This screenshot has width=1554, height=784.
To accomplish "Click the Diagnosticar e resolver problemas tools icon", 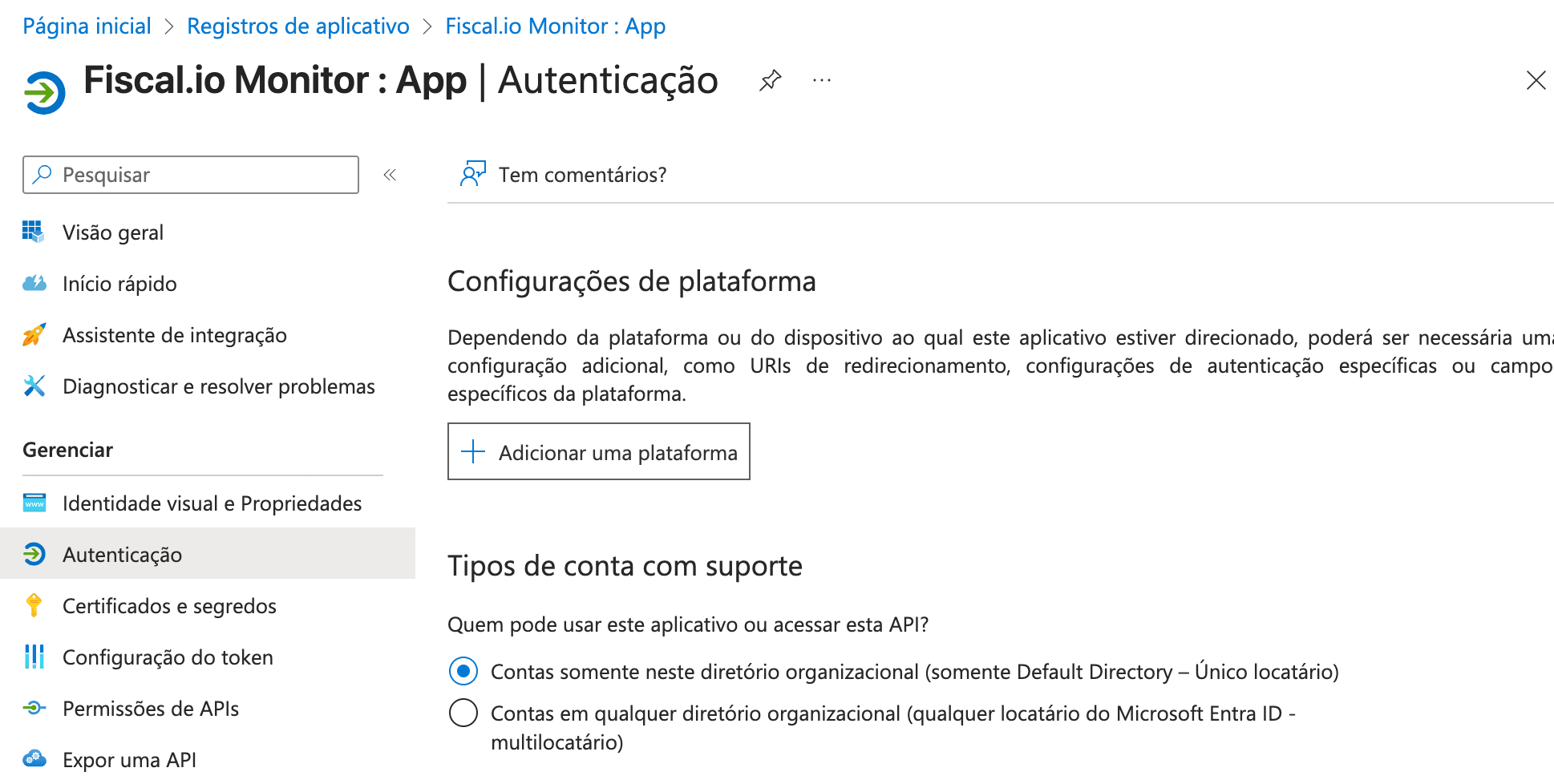I will 34,386.
